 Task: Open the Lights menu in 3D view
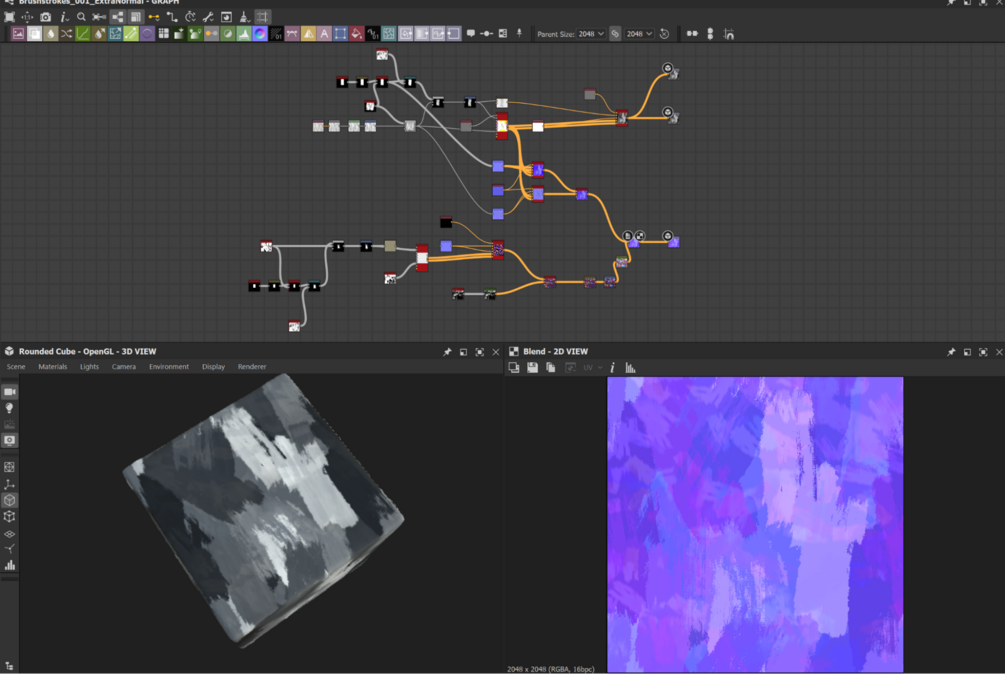coord(89,366)
